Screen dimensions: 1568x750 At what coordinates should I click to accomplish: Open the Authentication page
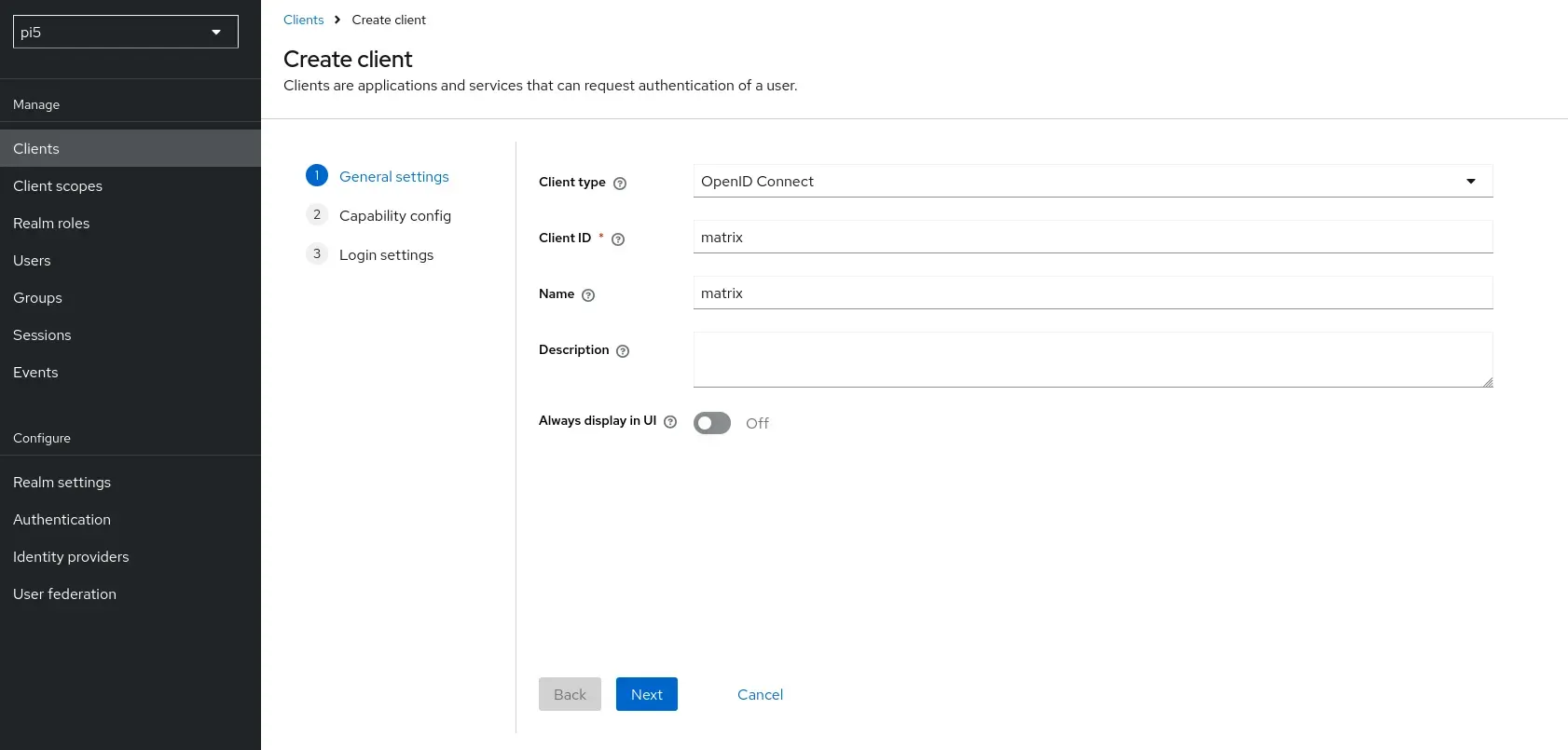click(131, 519)
